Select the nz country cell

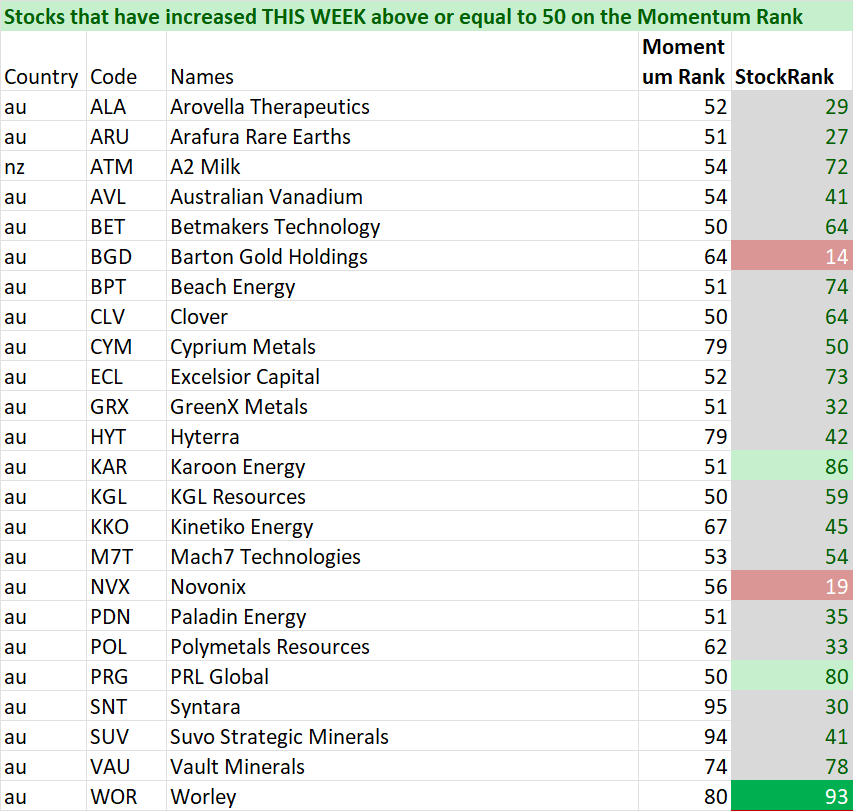[43, 166]
